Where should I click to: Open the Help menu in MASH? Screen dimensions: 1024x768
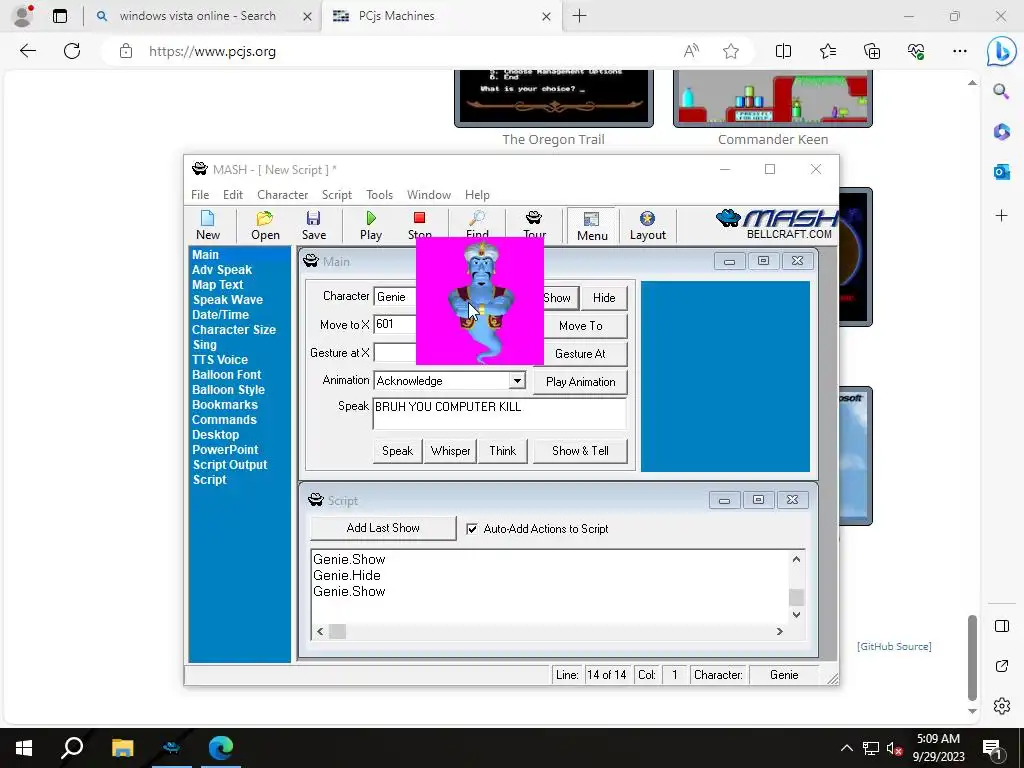477,195
